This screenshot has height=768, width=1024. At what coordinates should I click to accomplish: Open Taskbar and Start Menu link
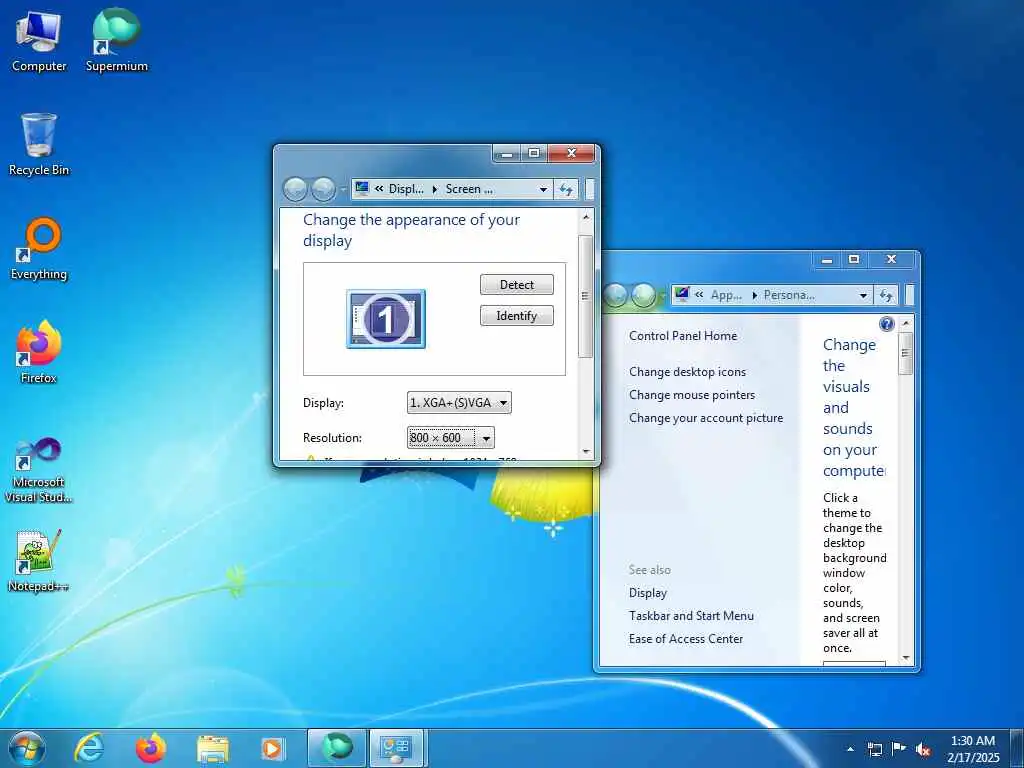pos(691,616)
